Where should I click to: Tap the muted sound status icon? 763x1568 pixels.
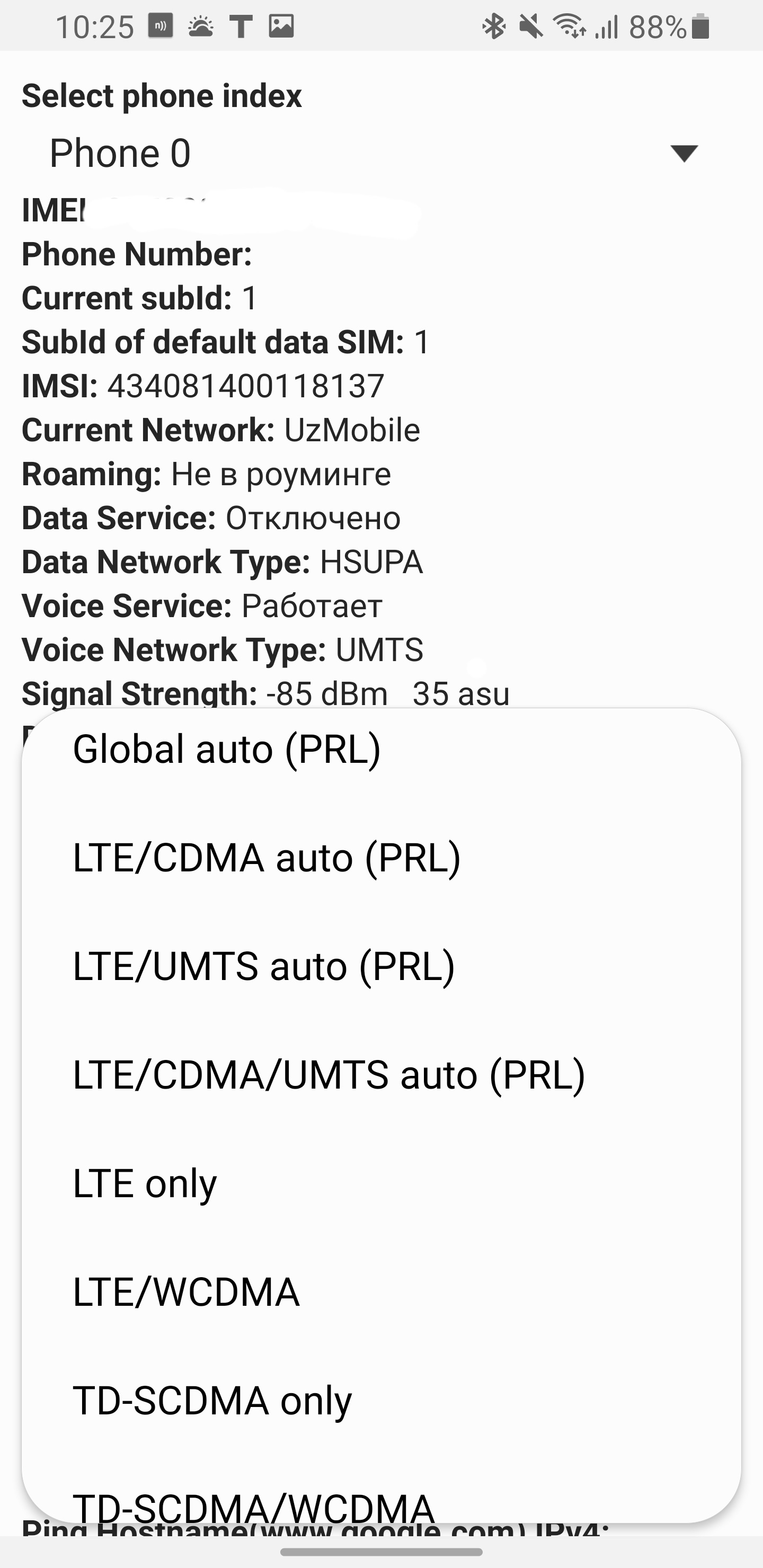coord(530,27)
